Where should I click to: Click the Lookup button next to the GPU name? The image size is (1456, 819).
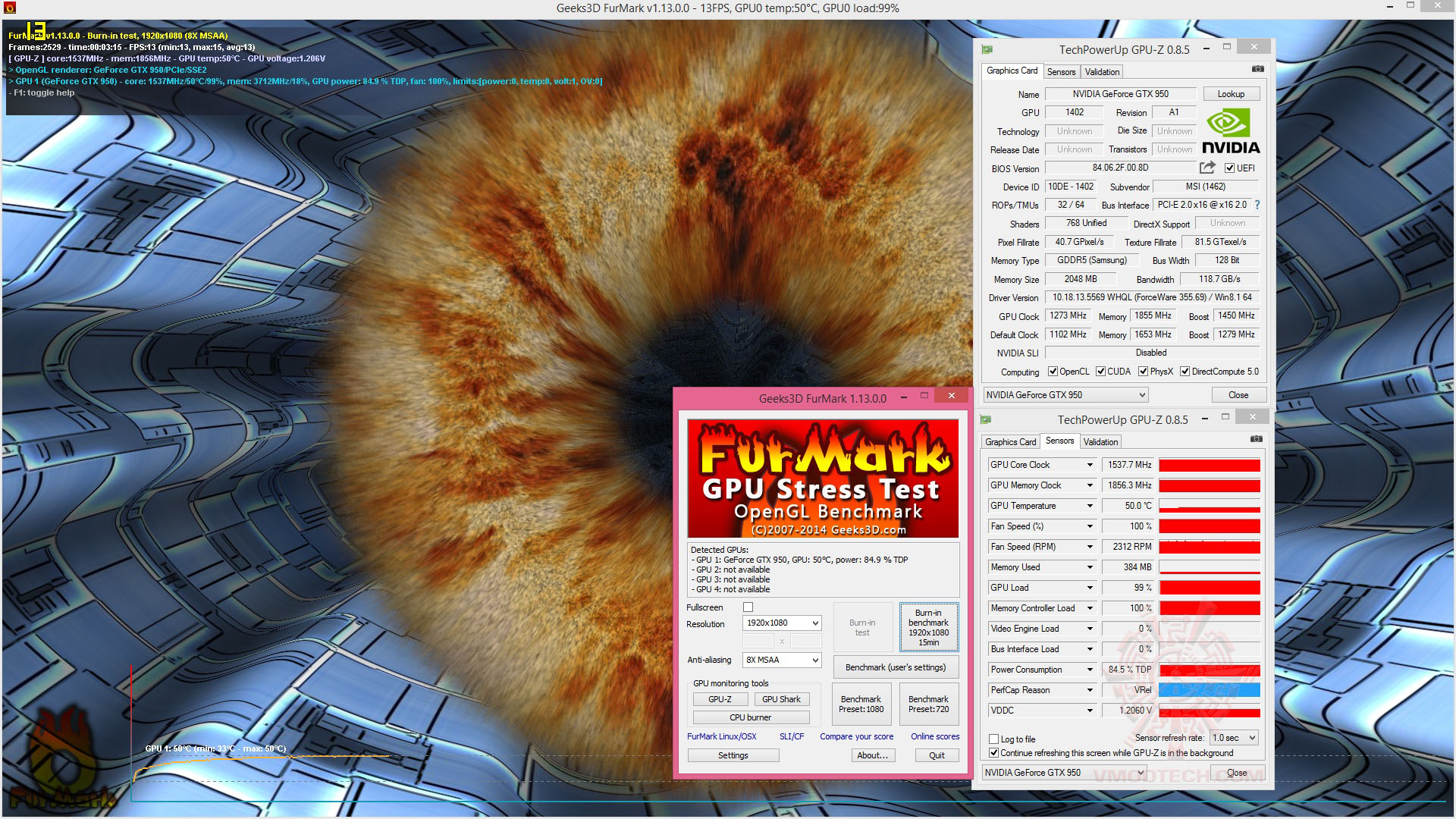(1230, 94)
